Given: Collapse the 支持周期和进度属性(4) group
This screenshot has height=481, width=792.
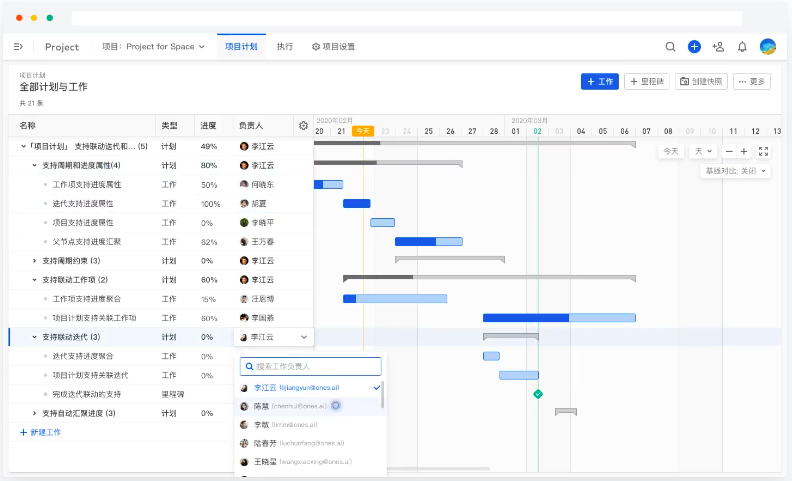Looking at the screenshot, I should (34, 165).
